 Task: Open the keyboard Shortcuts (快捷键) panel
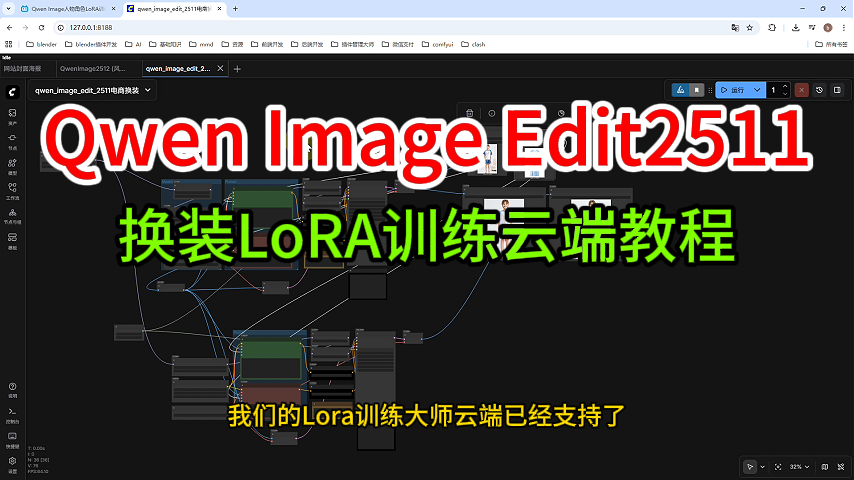point(12,440)
